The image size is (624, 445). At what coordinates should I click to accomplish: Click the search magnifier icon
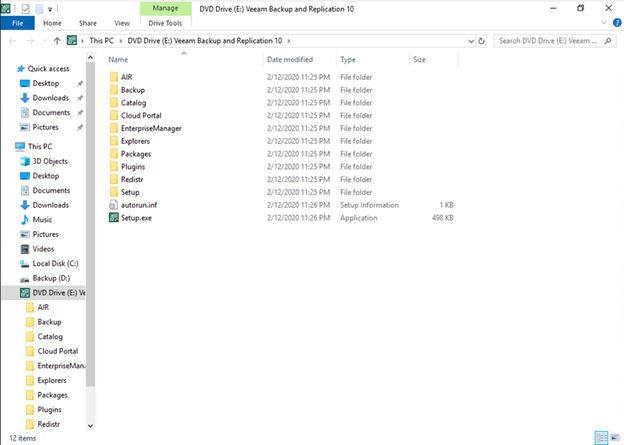click(x=608, y=41)
